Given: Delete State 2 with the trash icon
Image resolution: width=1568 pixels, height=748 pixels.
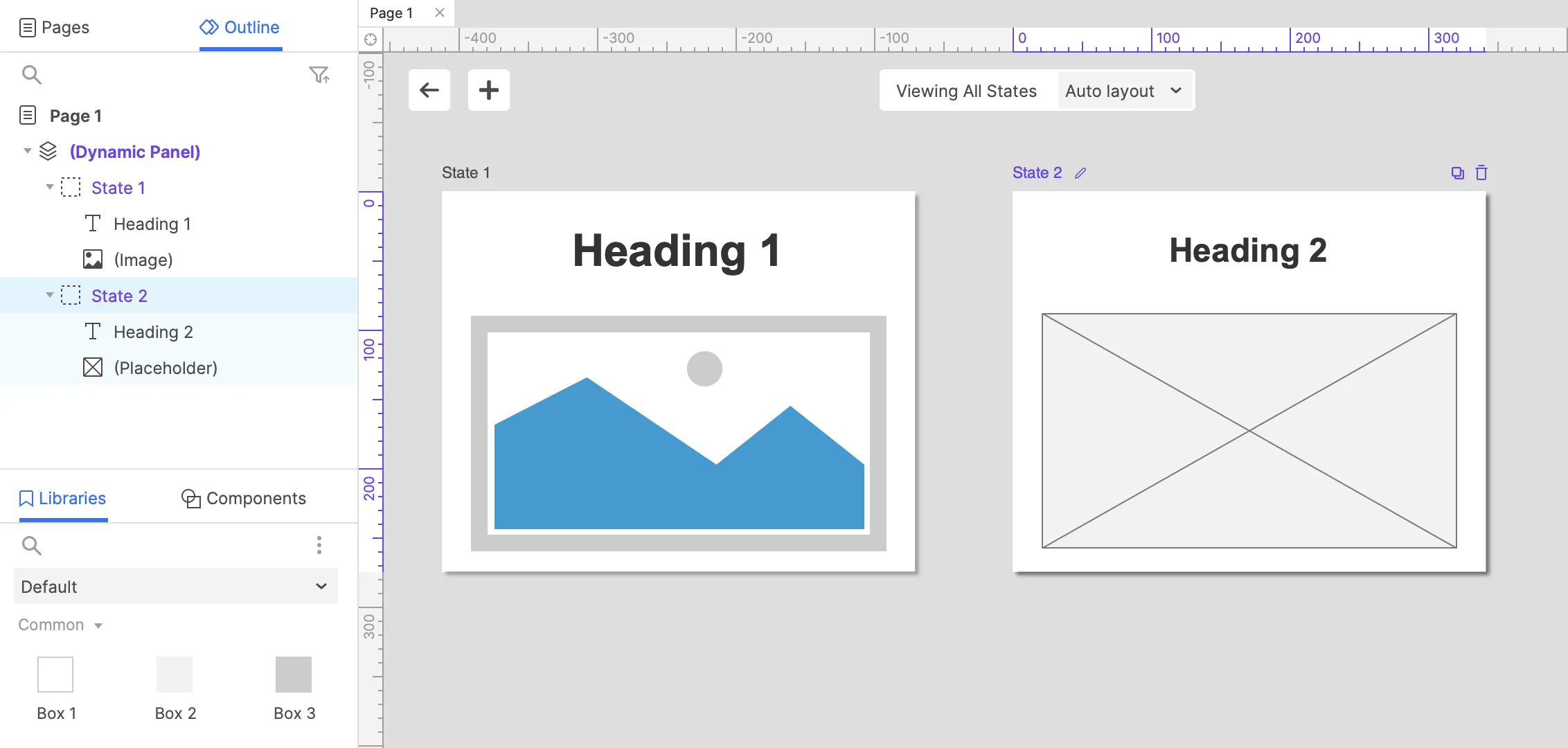Looking at the screenshot, I should pos(1481,173).
